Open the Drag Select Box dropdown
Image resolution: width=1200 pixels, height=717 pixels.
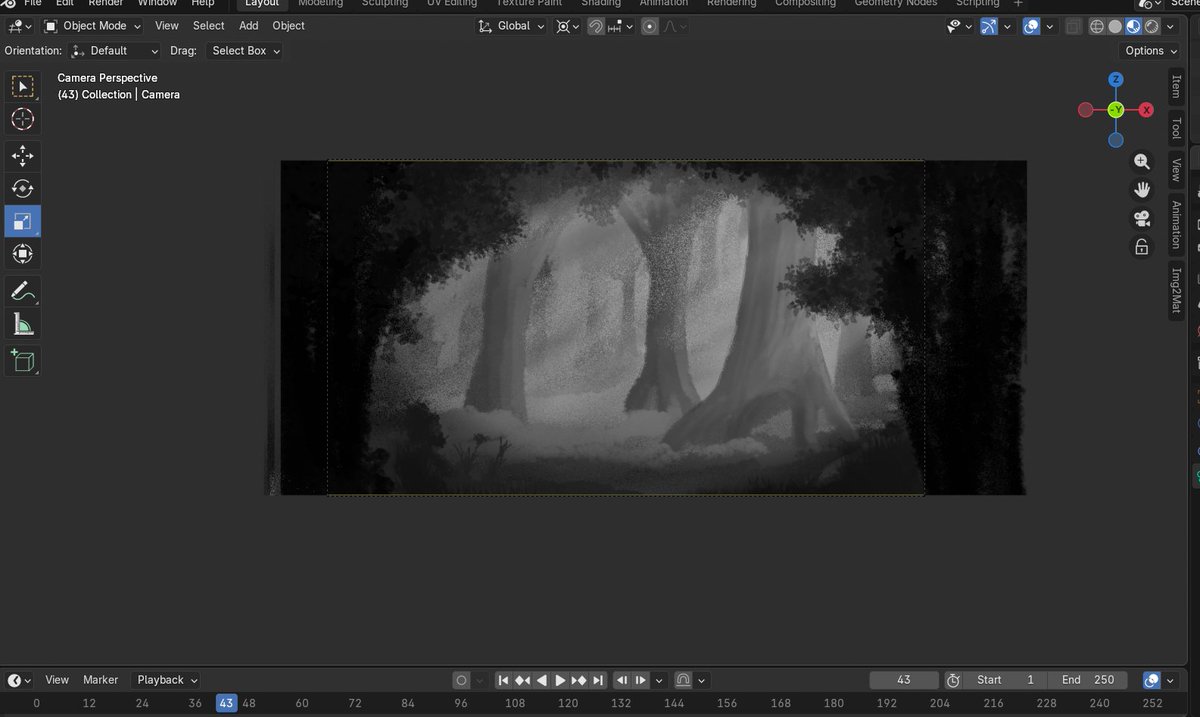[244, 51]
